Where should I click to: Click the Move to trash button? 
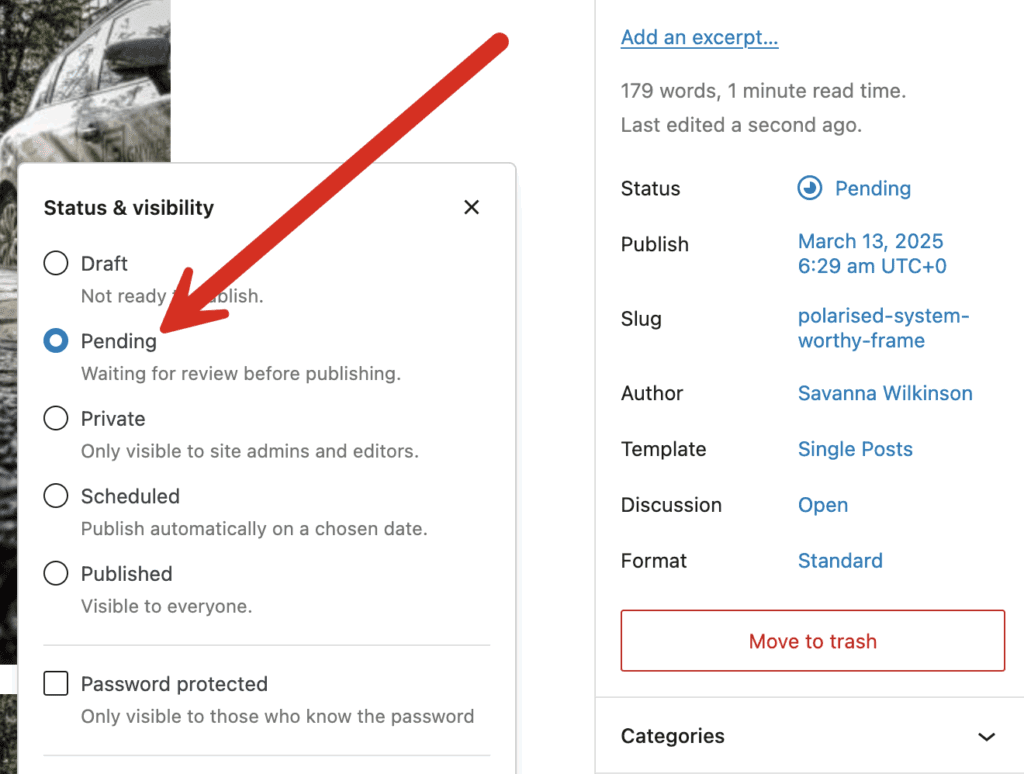click(812, 641)
